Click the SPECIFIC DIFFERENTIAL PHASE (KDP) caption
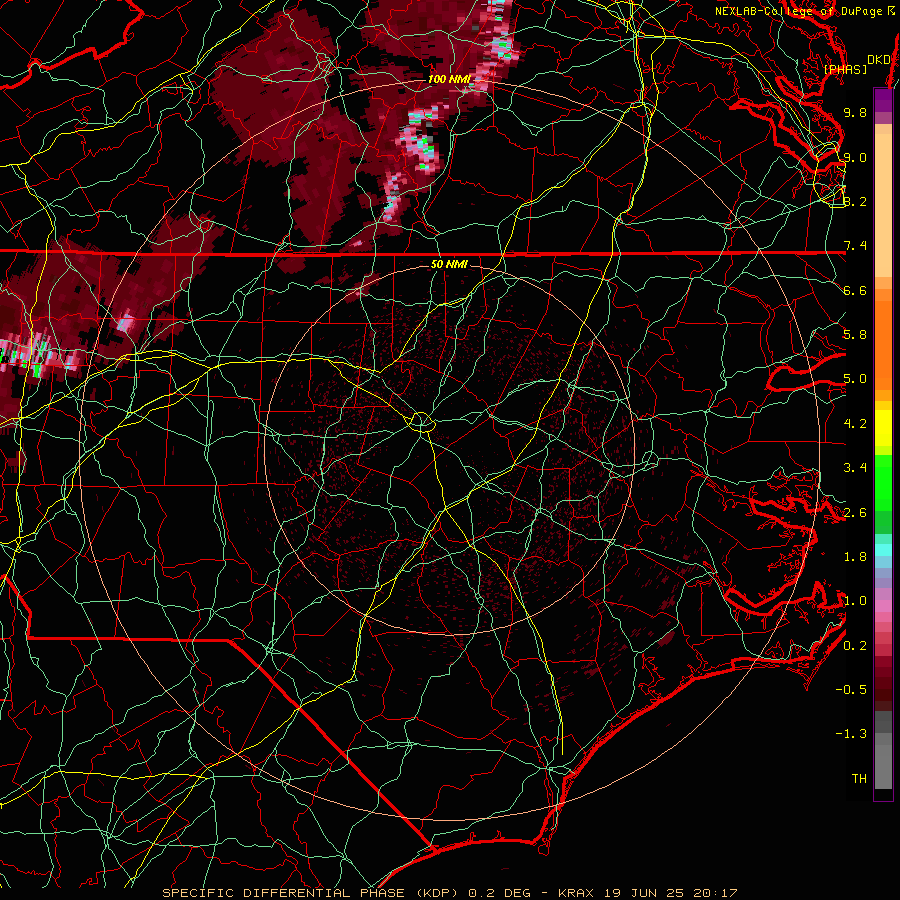 click(312, 893)
